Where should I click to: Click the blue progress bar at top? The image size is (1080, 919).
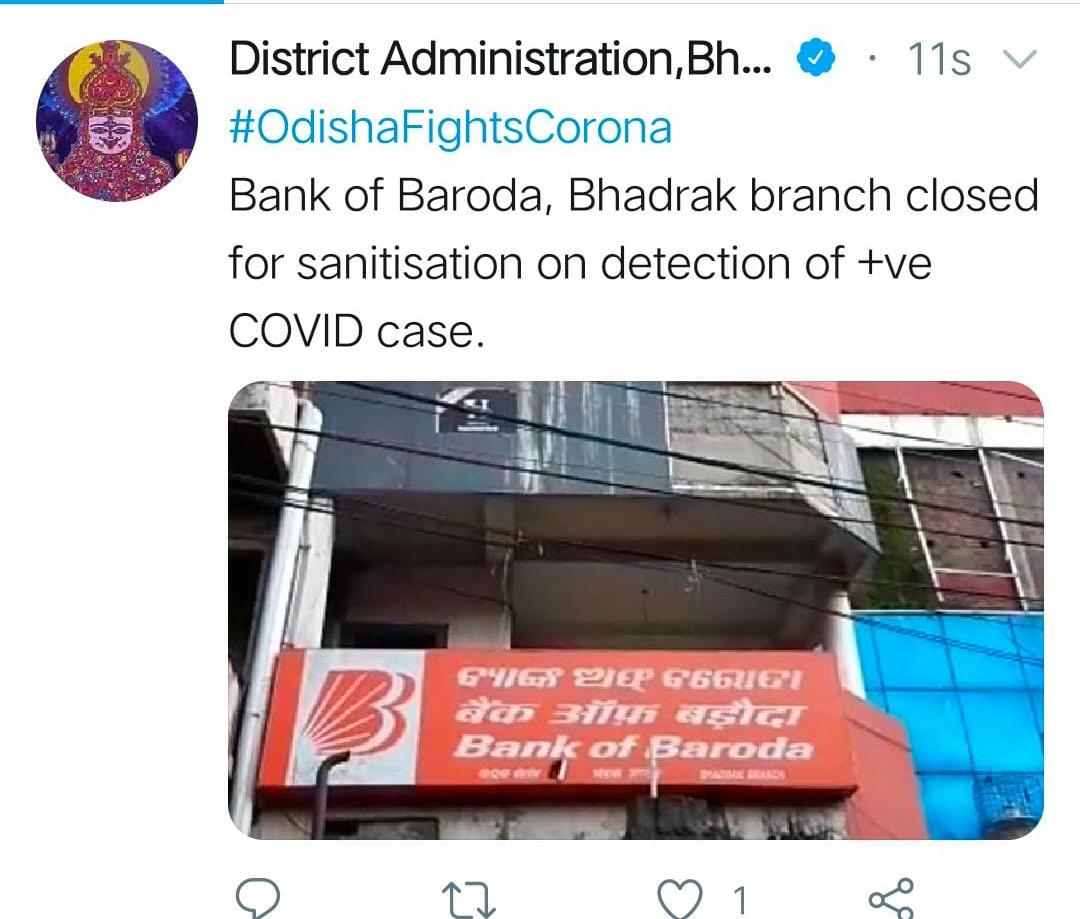112,1
